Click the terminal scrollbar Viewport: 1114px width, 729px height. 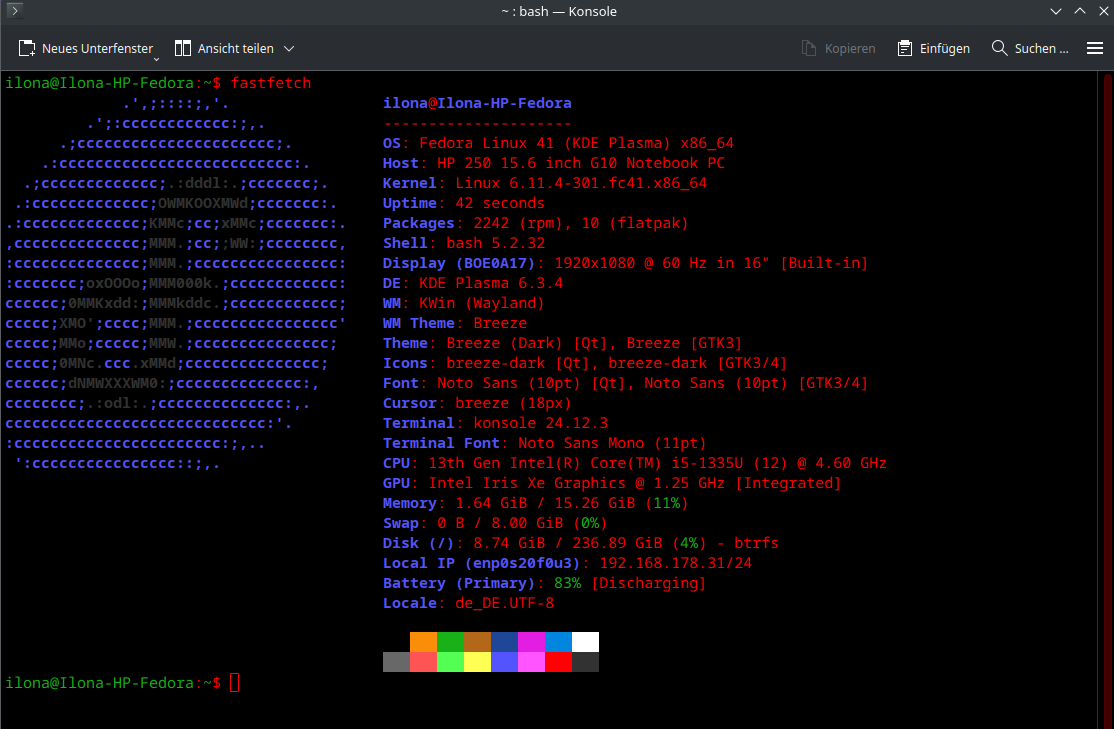(x=1108, y=399)
